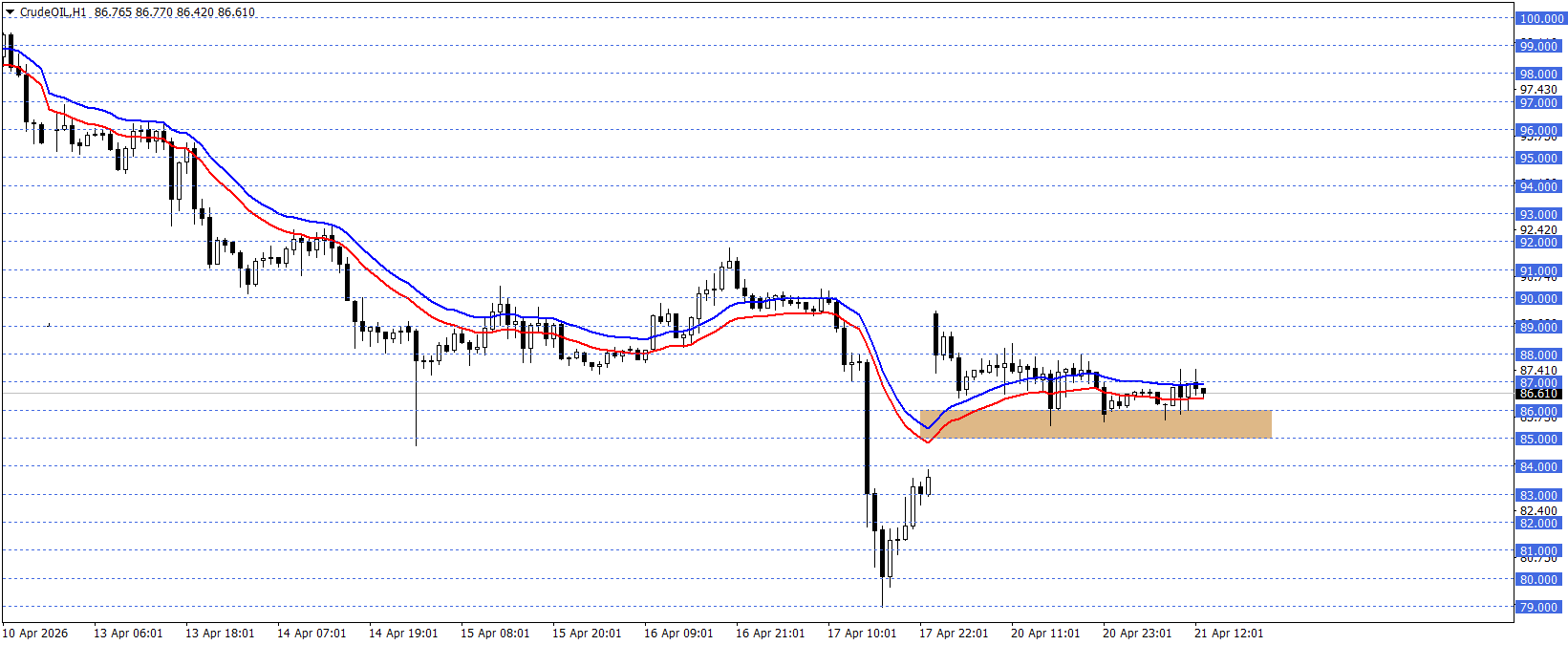Select the 97.430 price label on axis
This screenshot has height=645, width=1568.
(x=1538, y=89)
